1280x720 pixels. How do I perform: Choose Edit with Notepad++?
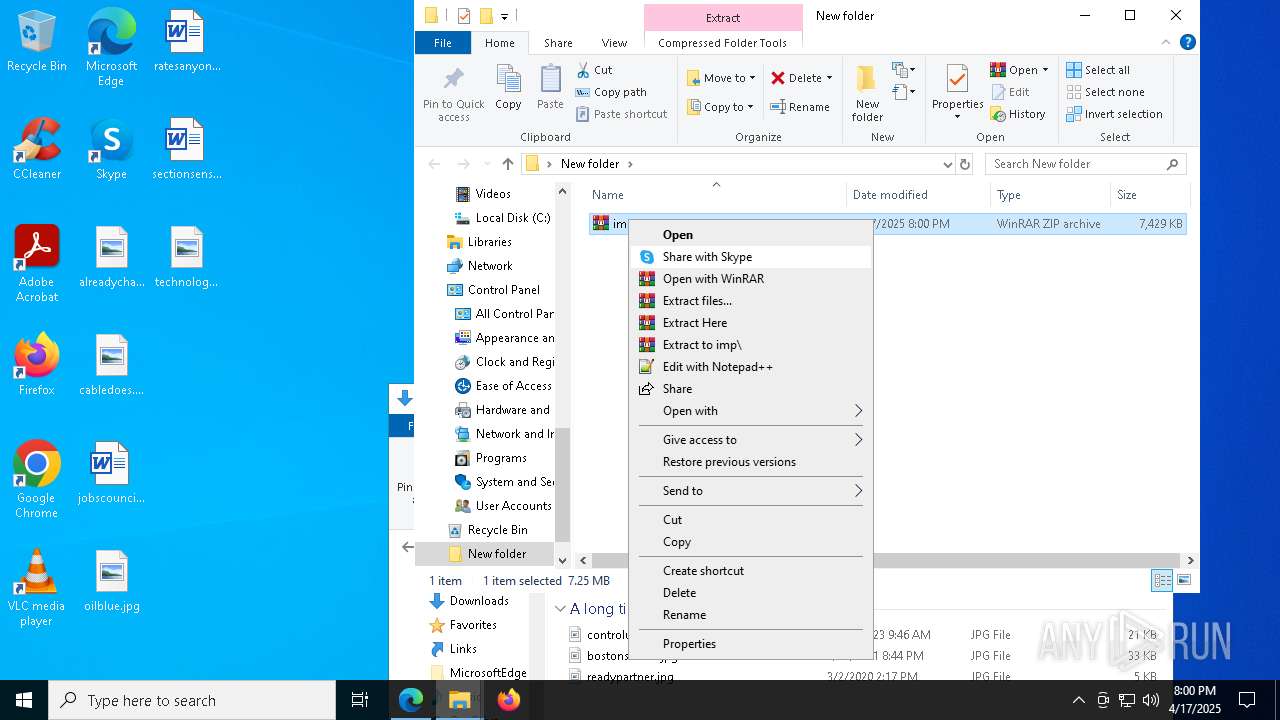point(751,367)
